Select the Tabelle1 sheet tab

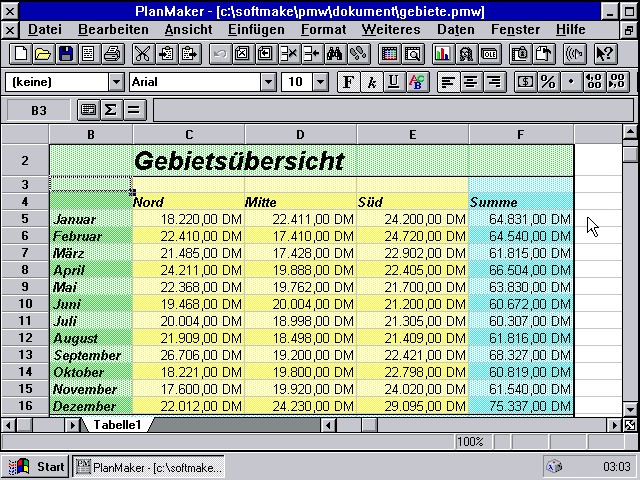[x=117, y=425]
